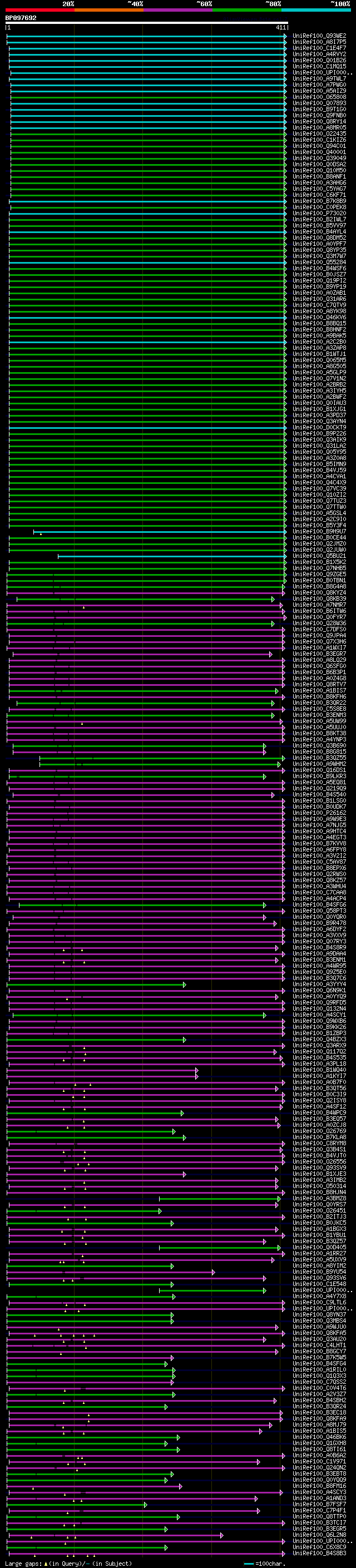
Task: Select the UniRef100_A9WHM2 label
Action: (319, 764)
